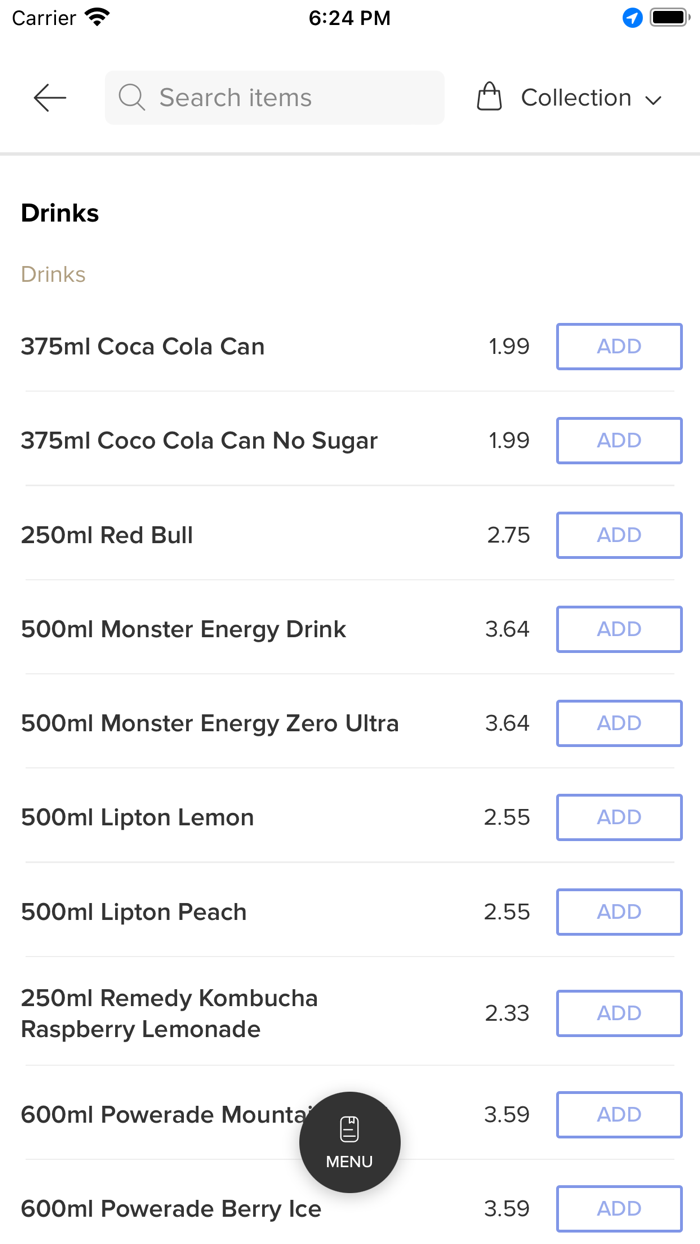The height and width of the screenshot is (1244, 700).
Task: Tap the back arrow icon
Action: (x=49, y=97)
